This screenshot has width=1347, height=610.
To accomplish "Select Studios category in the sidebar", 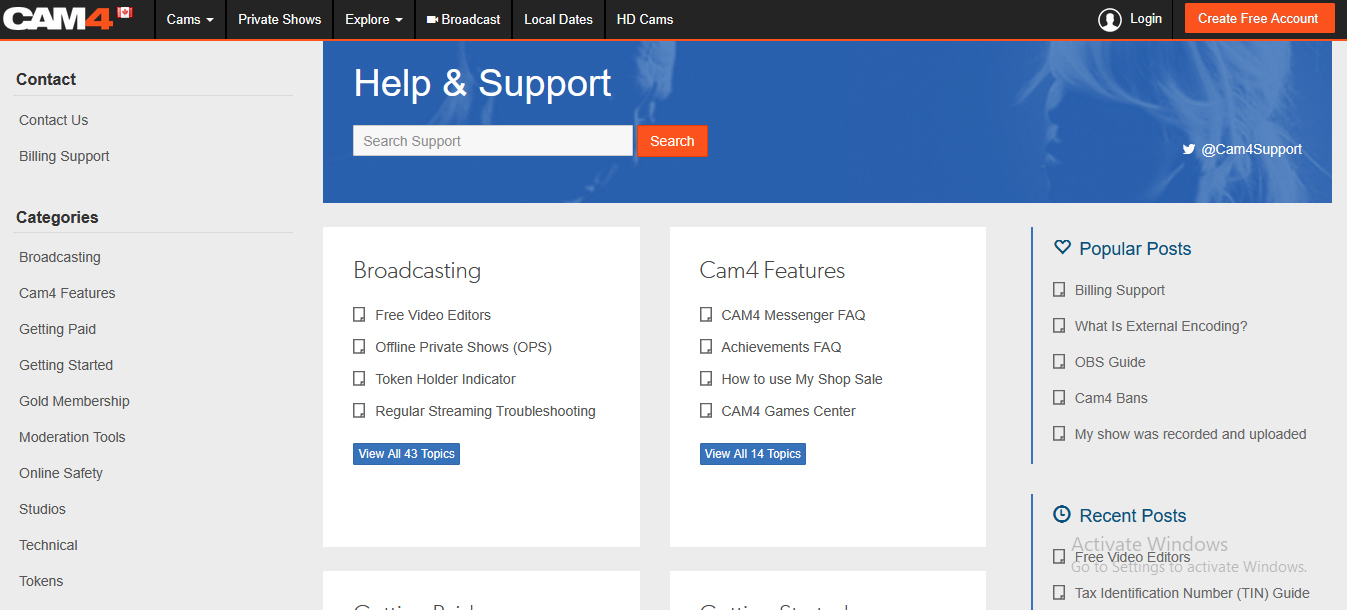I will [42, 509].
